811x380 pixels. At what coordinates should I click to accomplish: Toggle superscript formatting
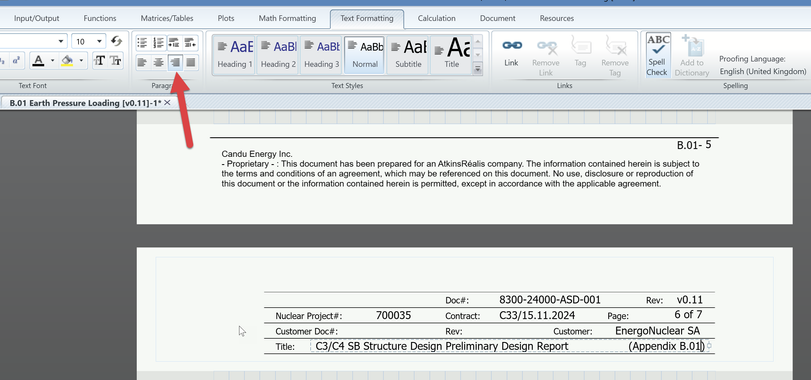point(16,60)
